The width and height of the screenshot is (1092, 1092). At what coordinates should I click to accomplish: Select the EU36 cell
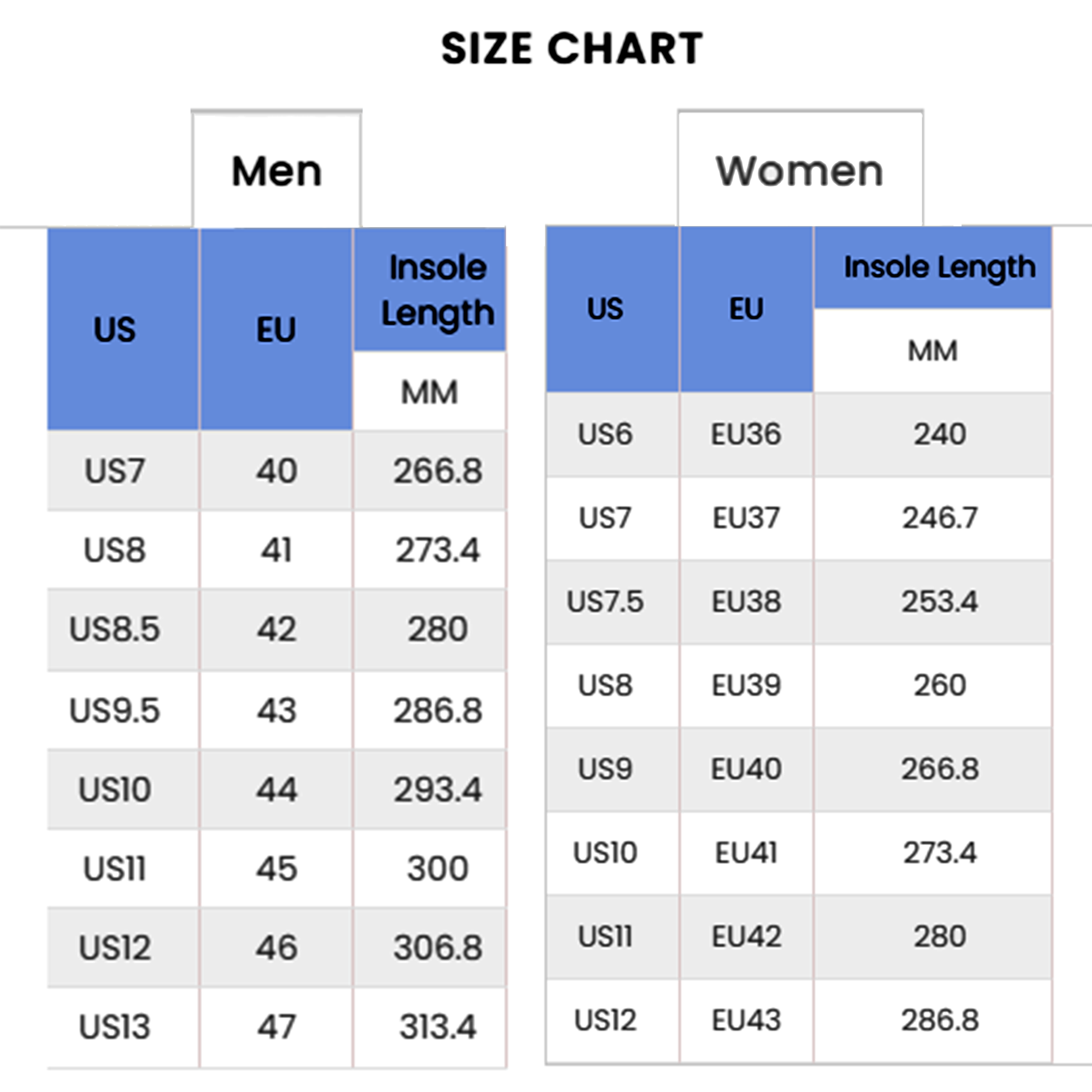pos(746,434)
